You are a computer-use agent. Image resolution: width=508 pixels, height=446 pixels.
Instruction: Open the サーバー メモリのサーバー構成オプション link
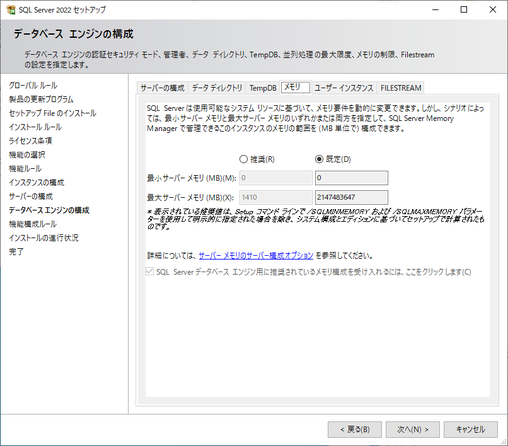point(256,256)
